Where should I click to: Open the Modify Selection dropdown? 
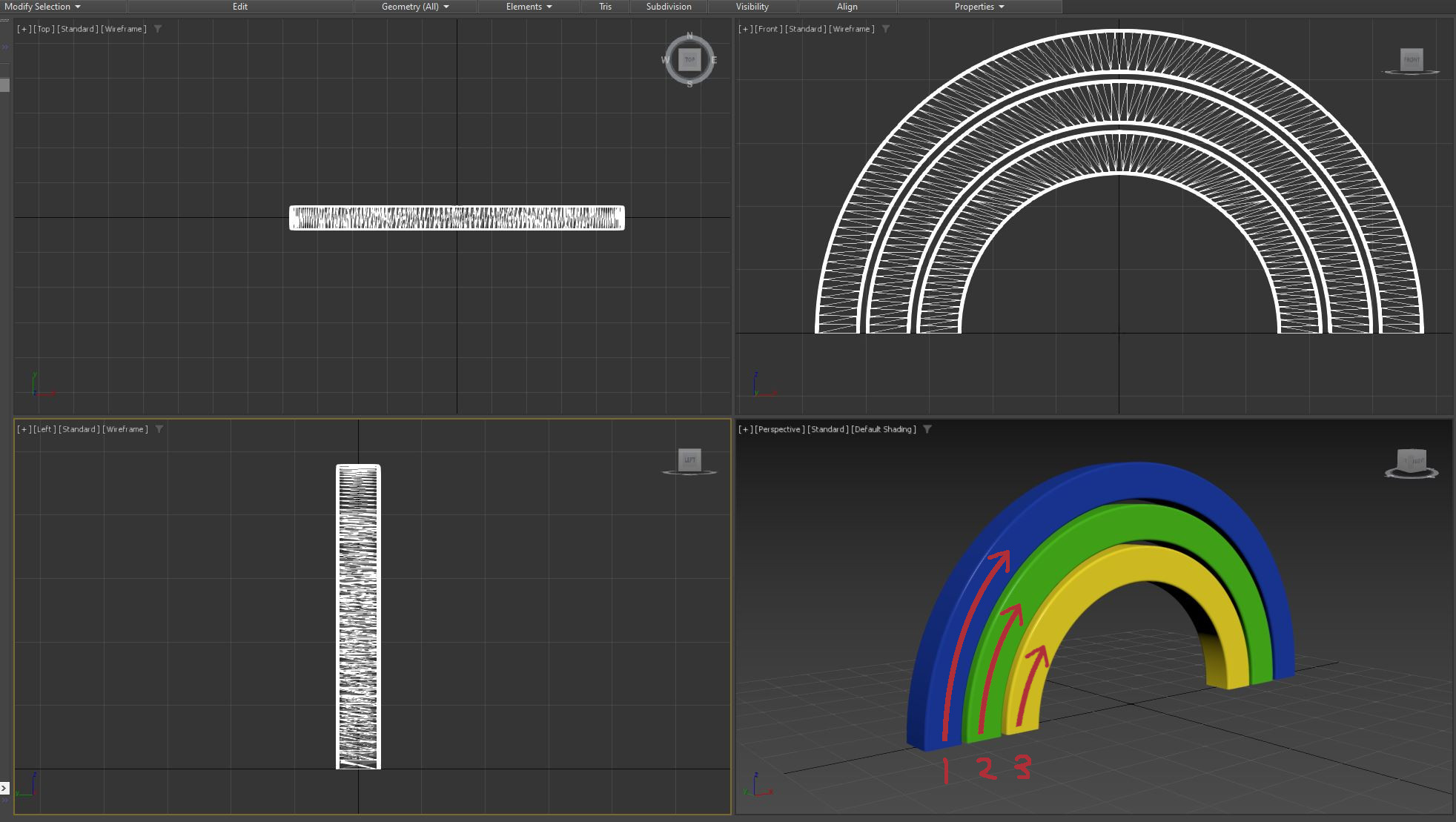42,7
